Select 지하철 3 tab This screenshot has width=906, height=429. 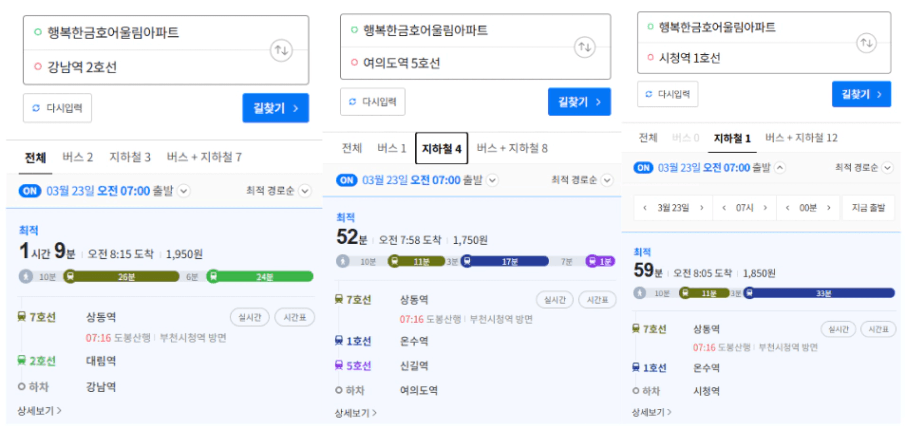click(x=131, y=157)
